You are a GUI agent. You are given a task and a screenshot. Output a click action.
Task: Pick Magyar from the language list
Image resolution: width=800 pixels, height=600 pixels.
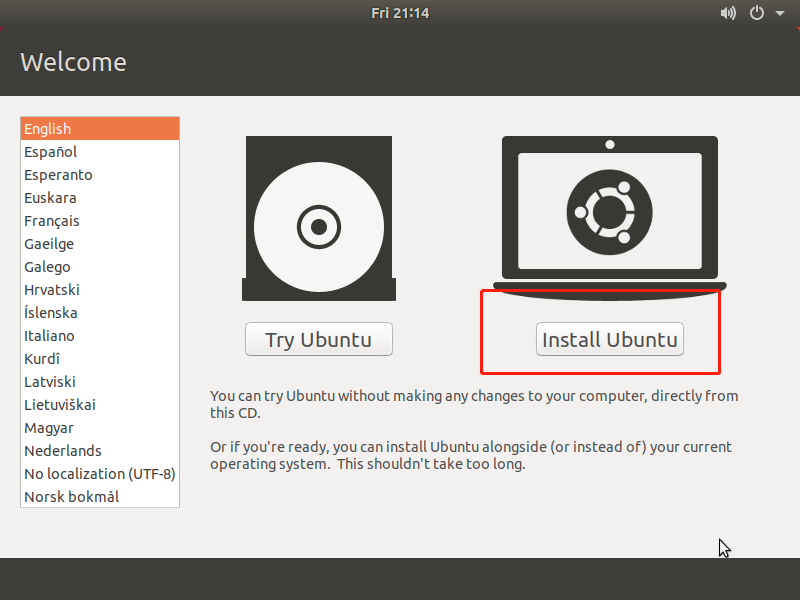coord(100,428)
